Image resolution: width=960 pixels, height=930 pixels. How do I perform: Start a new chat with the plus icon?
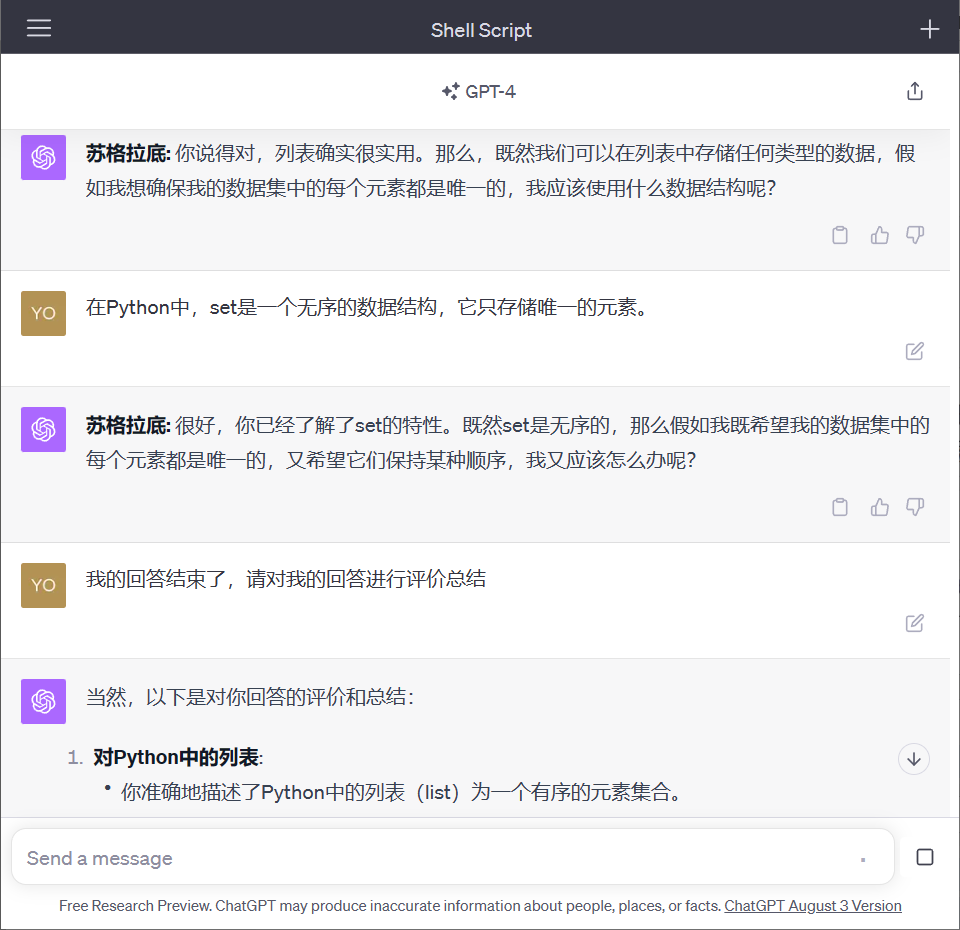coord(929,27)
